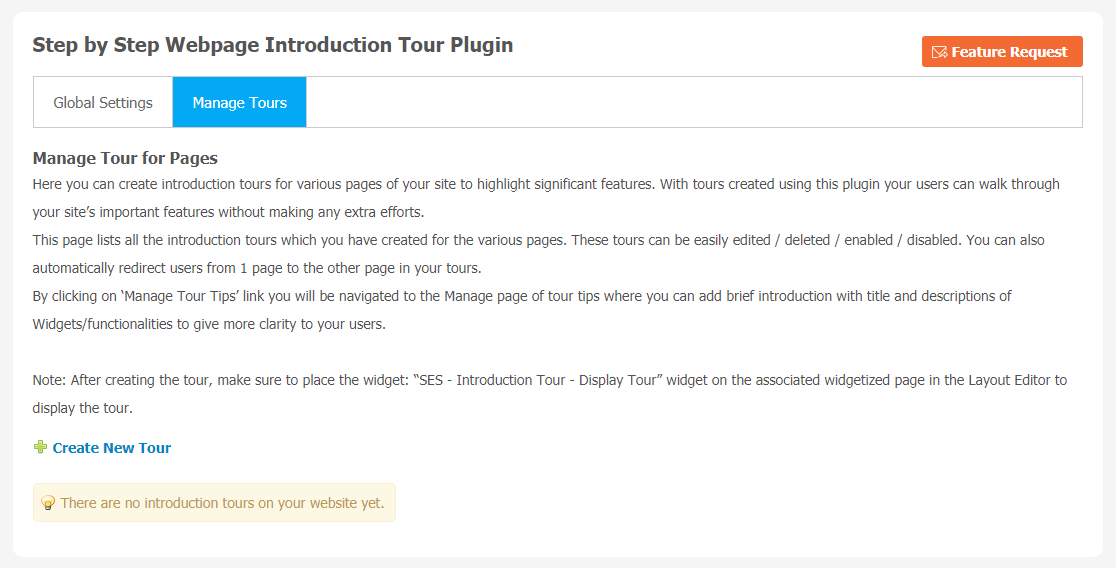
Task: Click the paragraph starting 'Here you can create'
Action: (x=546, y=198)
